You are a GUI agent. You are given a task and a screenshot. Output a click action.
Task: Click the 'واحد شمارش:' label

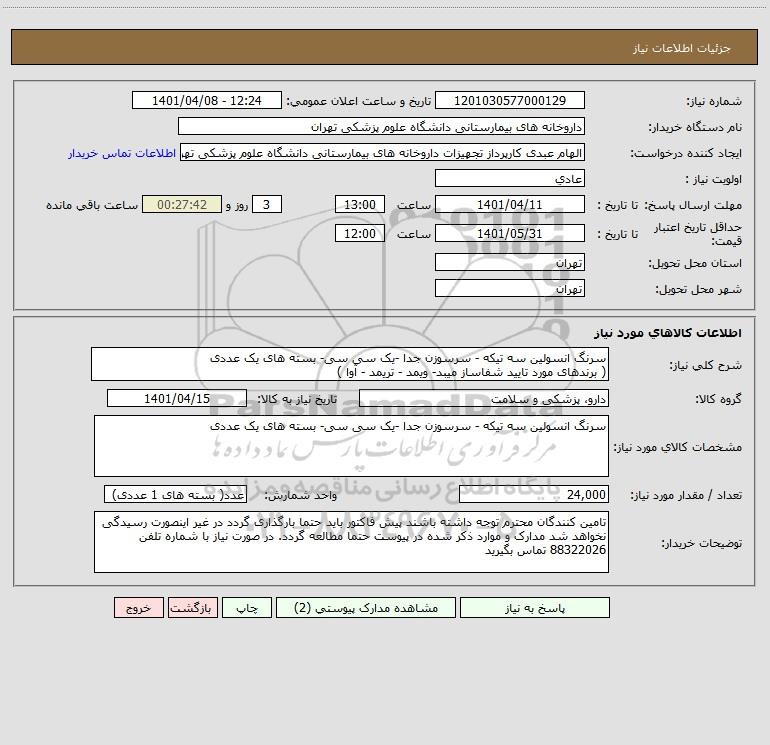pyautogui.click(x=301, y=495)
